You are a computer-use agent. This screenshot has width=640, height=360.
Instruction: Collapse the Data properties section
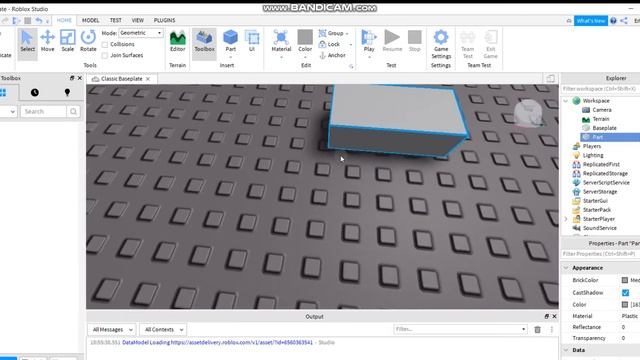click(x=566, y=350)
